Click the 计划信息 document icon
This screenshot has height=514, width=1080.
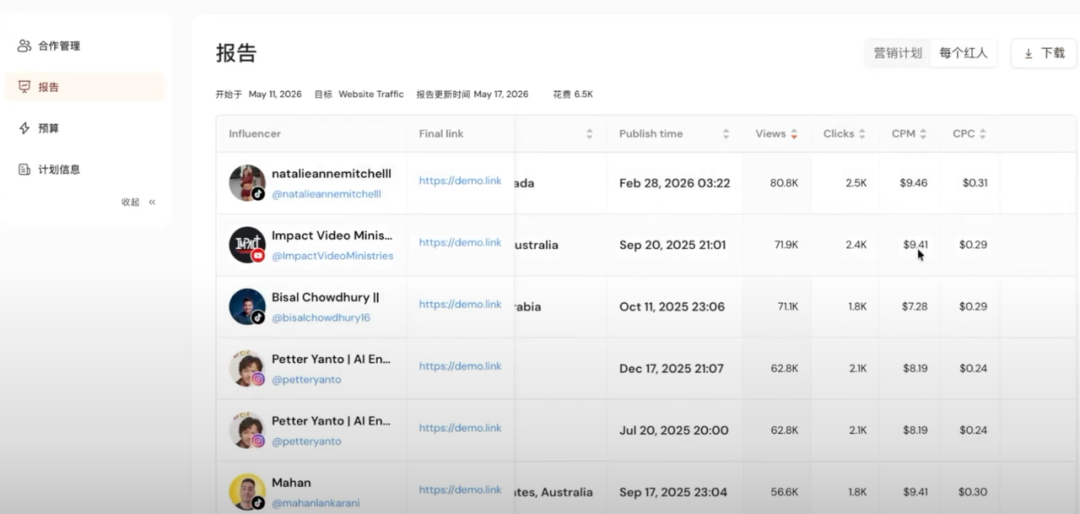click(x=24, y=169)
